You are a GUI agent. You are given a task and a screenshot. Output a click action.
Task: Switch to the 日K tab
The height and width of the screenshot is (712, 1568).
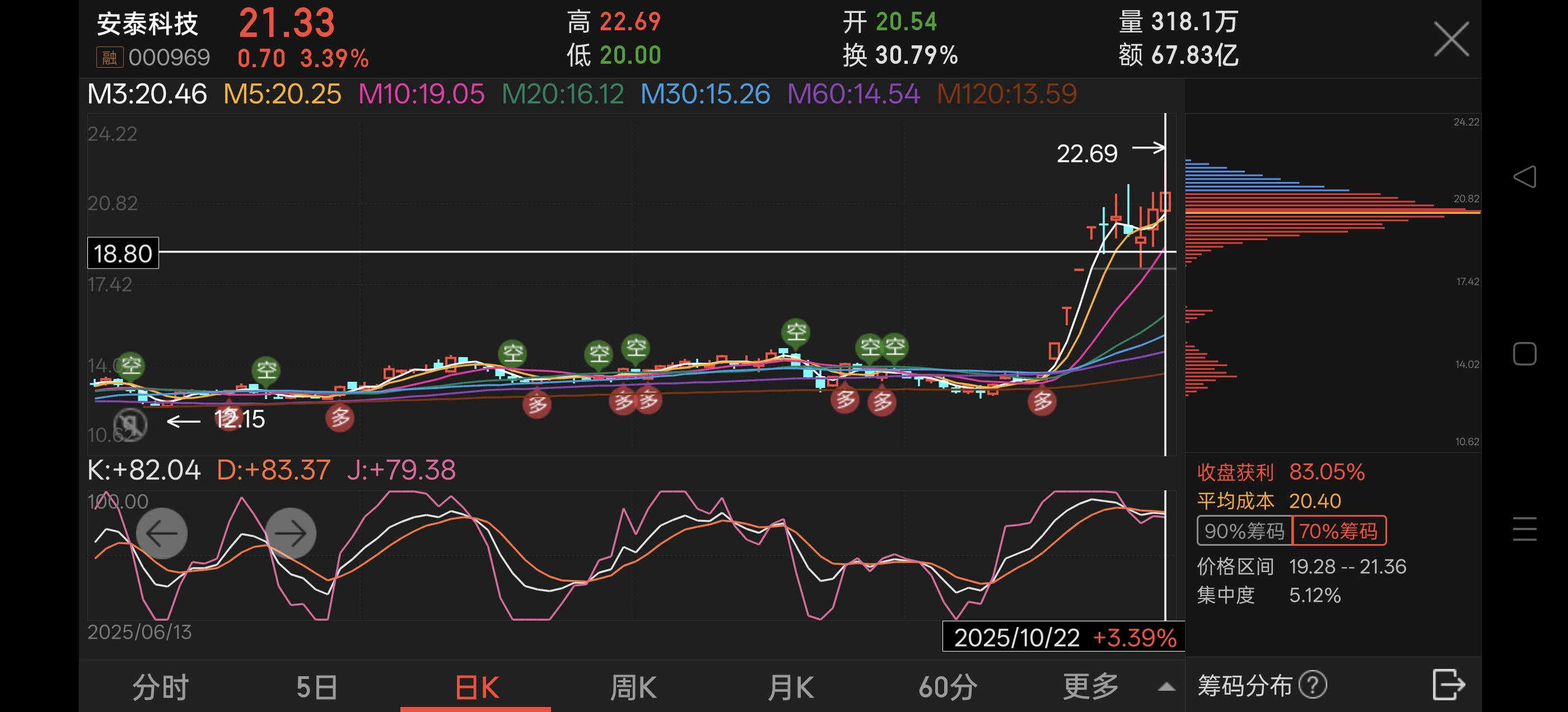point(477,688)
